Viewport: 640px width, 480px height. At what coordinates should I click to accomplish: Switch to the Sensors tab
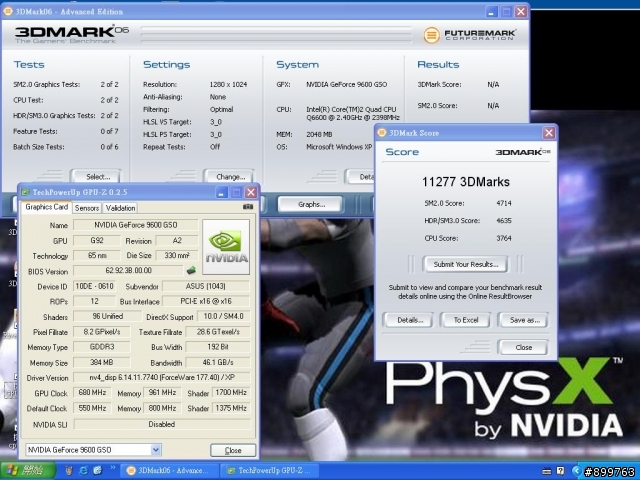click(x=87, y=208)
